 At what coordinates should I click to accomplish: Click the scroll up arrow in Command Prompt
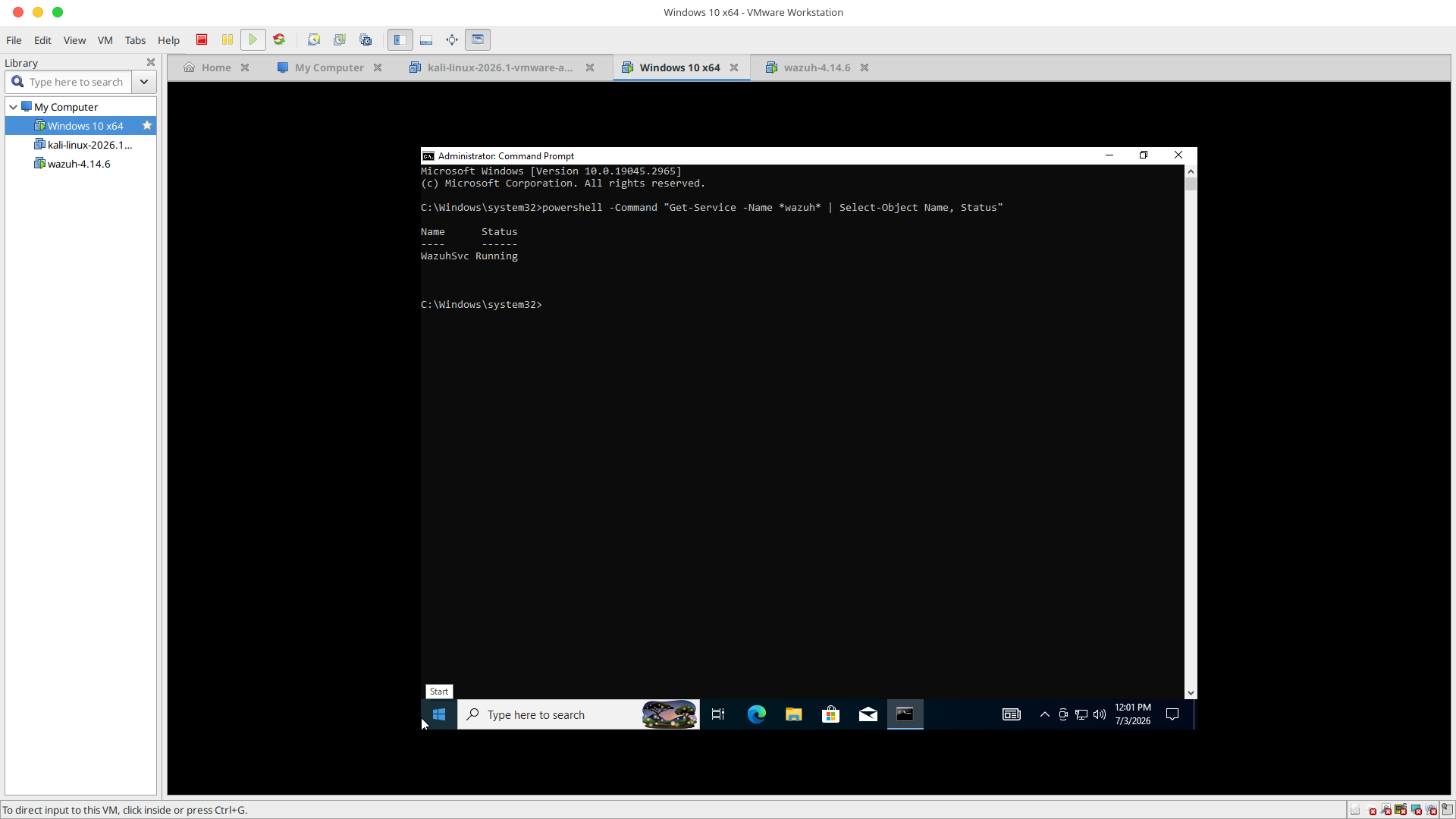click(x=1191, y=171)
